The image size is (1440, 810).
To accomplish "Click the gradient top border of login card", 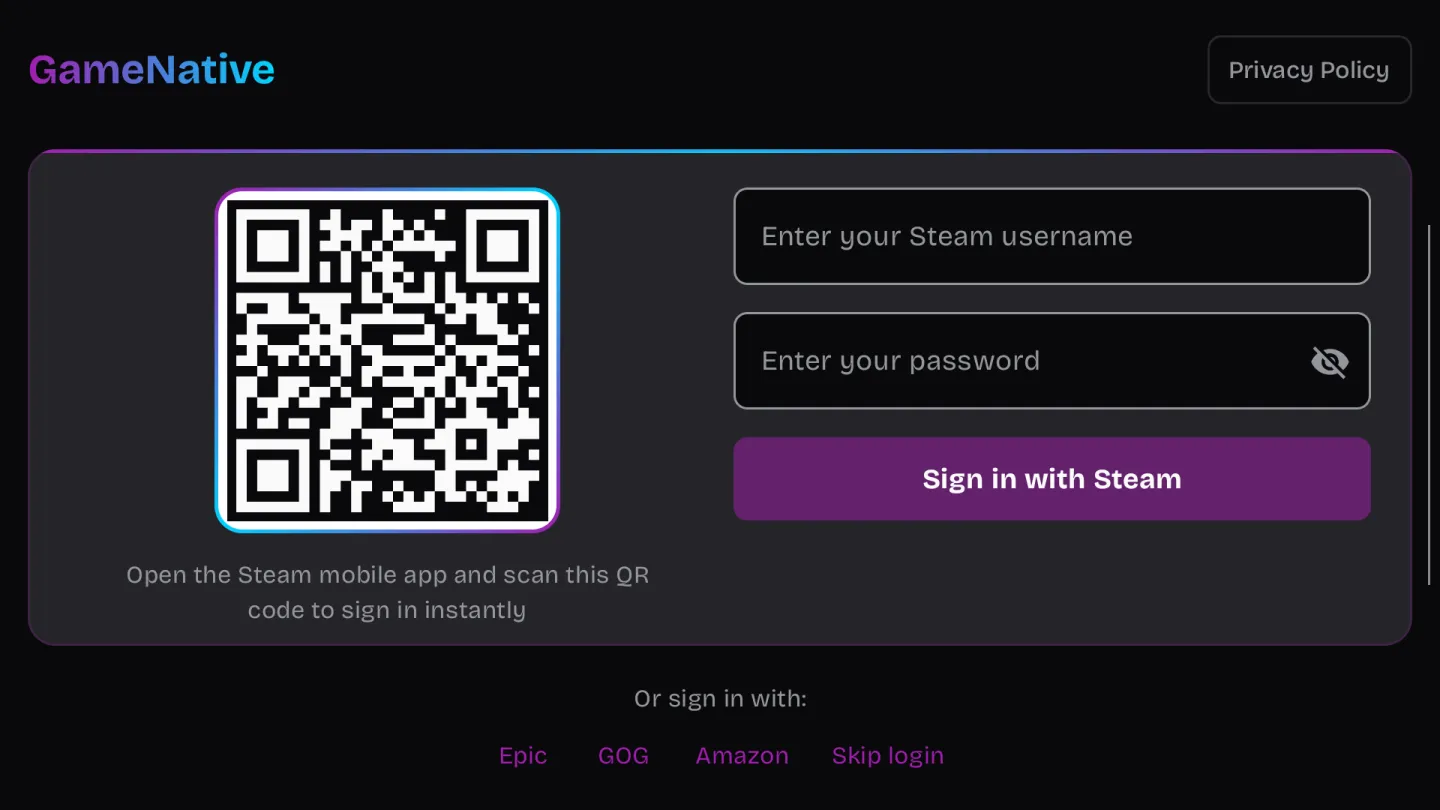I will (720, 152).
